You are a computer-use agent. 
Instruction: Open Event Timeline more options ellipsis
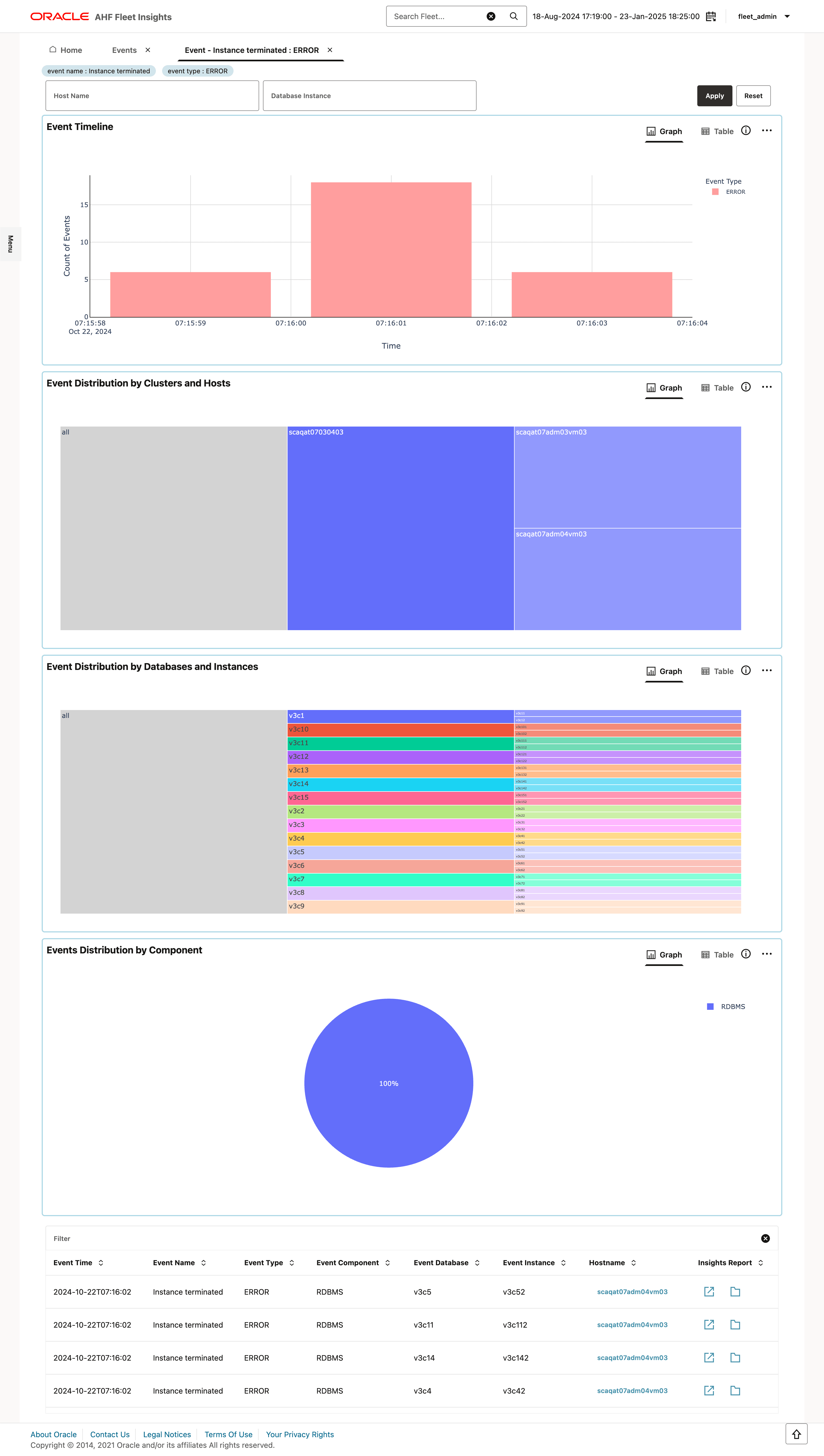click(x=766, y=131)
